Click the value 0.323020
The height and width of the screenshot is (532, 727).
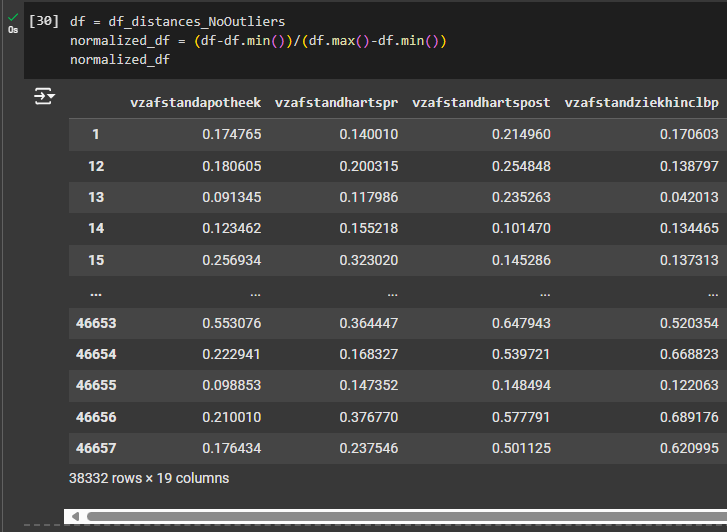pyautogui.click(x=369, y=260)
